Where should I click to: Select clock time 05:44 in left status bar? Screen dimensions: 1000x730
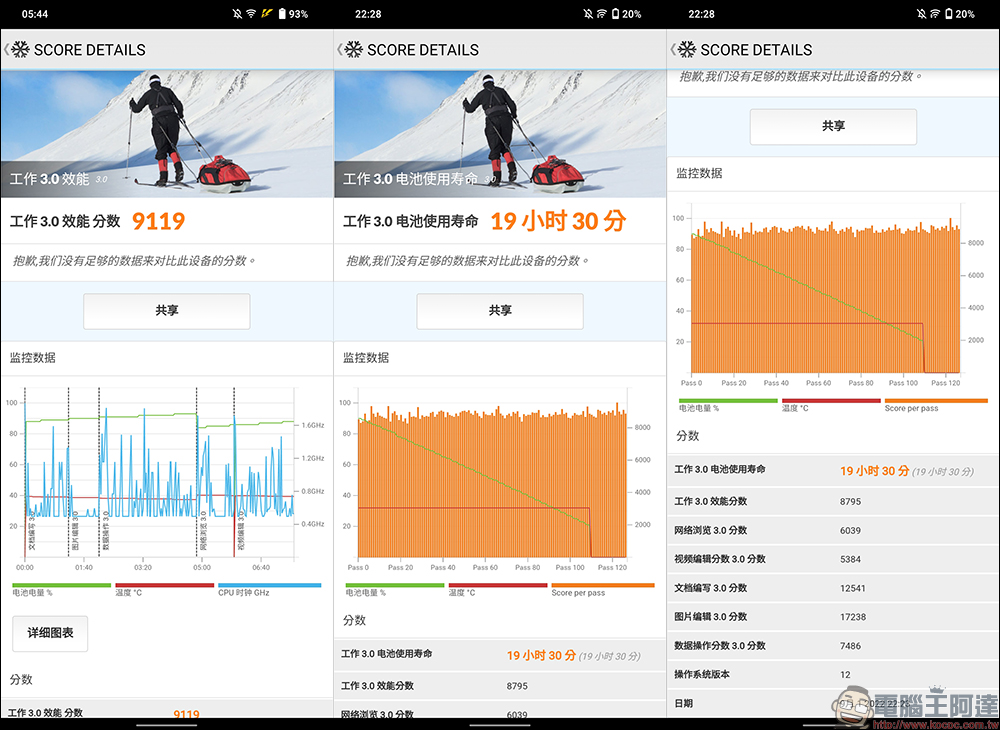coord(34,14)
